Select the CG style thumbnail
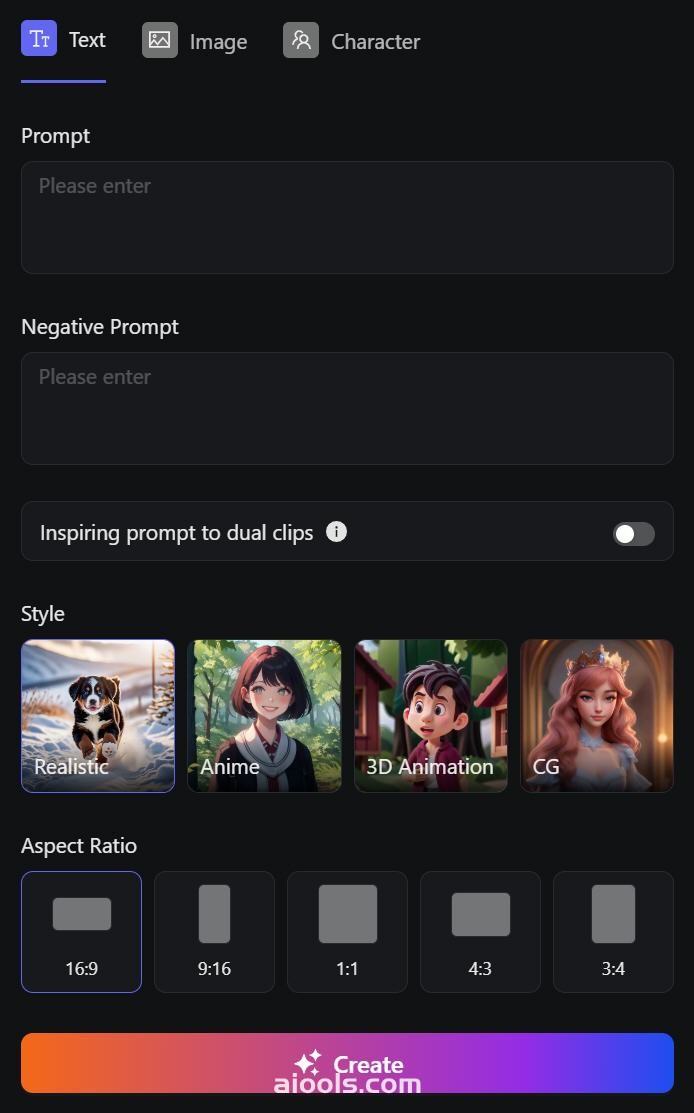 [x=597, y=716]
